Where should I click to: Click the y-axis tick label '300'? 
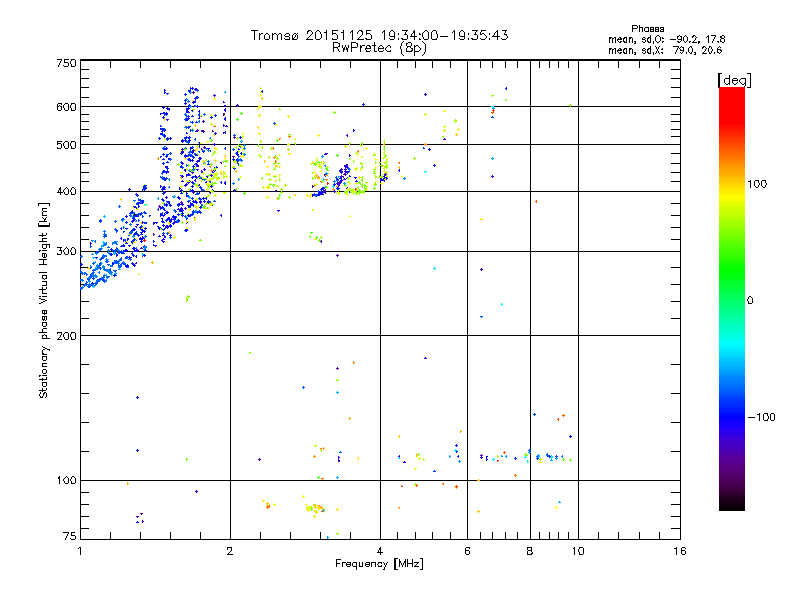tap(66, 252)
